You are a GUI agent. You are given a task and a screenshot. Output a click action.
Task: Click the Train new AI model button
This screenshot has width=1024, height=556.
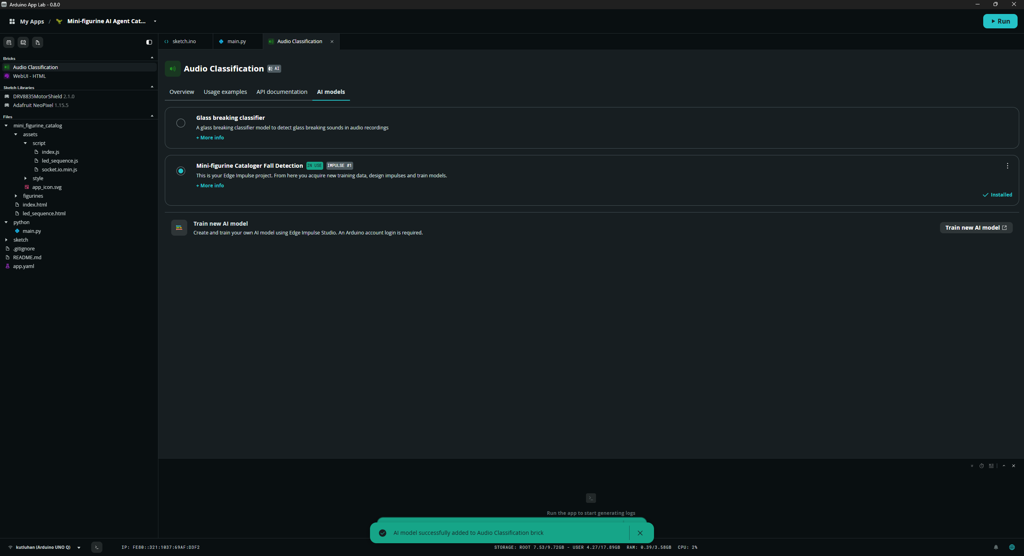tap(976, 227)
